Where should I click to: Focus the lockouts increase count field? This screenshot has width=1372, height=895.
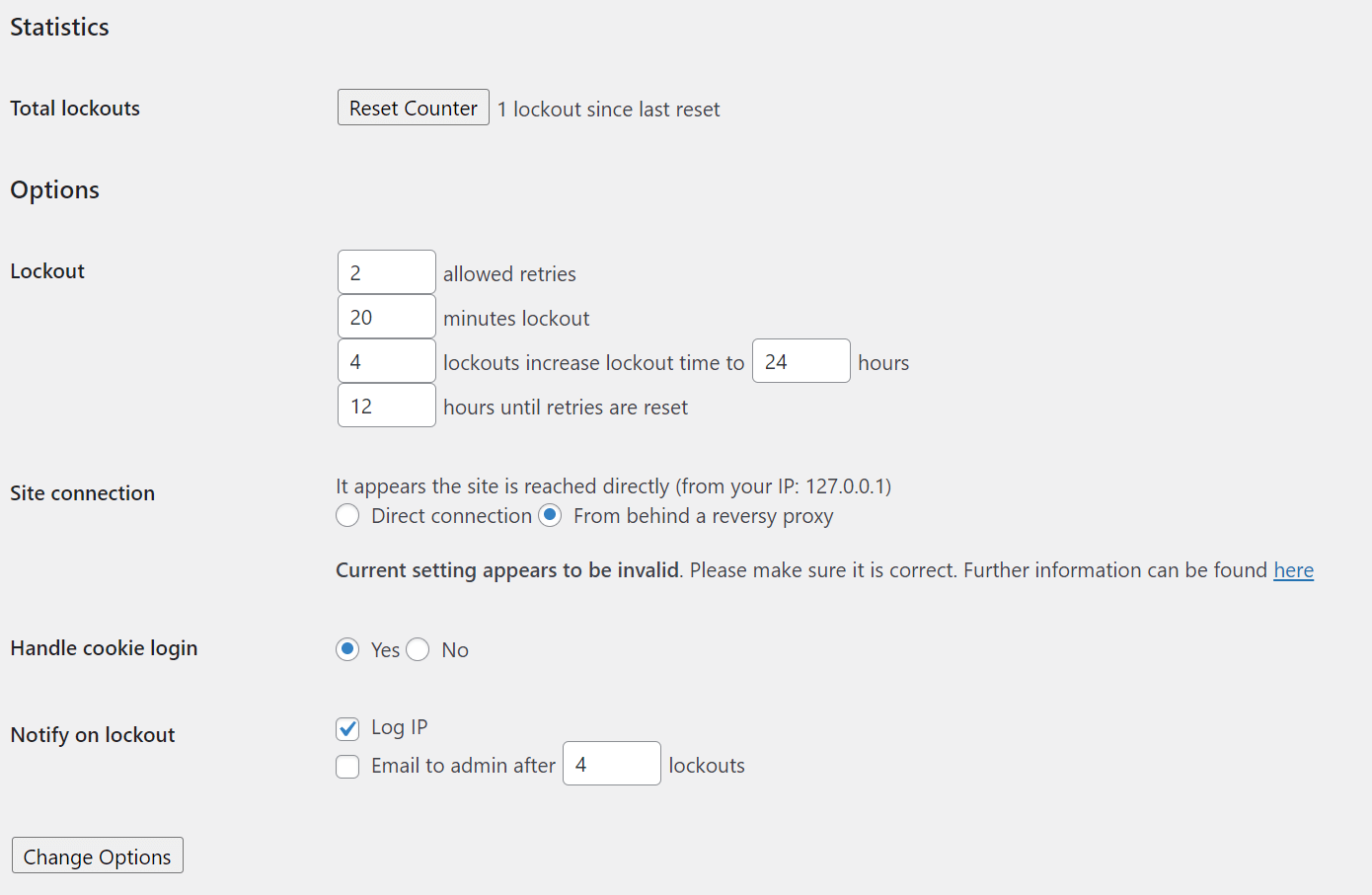tap(386, 361)
